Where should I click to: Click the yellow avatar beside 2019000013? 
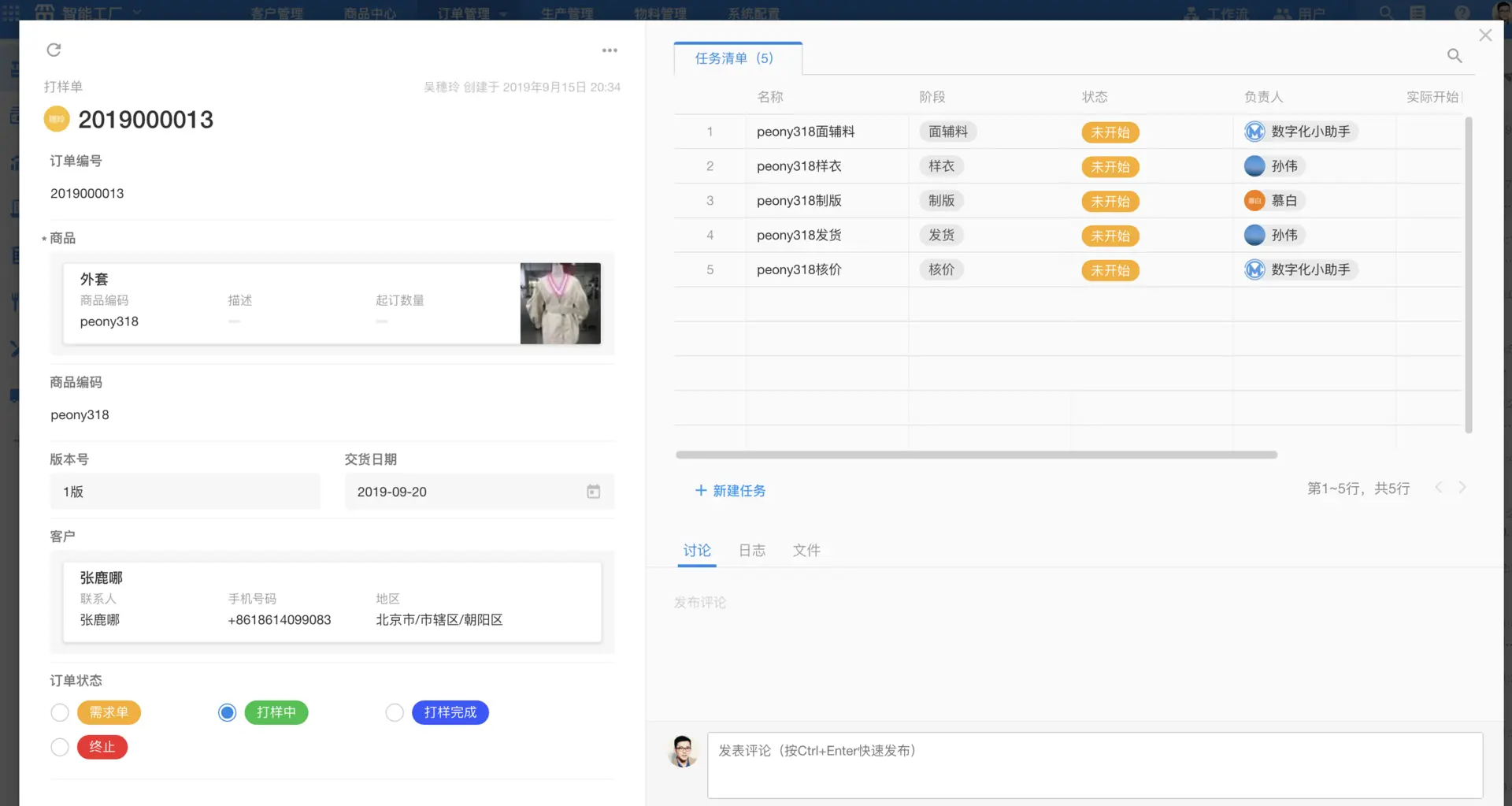click(x=57, y=119)
